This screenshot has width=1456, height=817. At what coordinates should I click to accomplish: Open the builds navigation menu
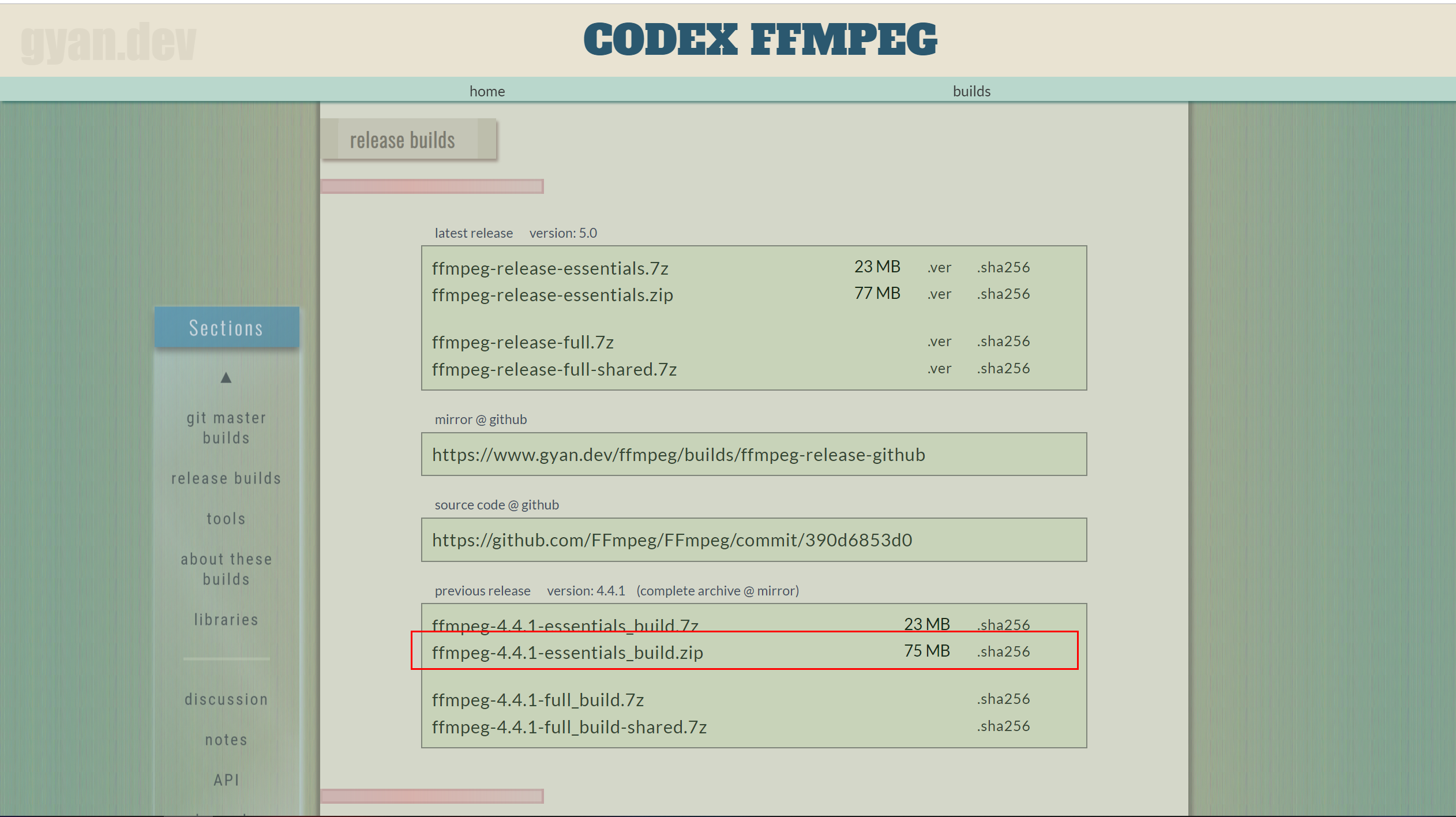coord(971,91)
